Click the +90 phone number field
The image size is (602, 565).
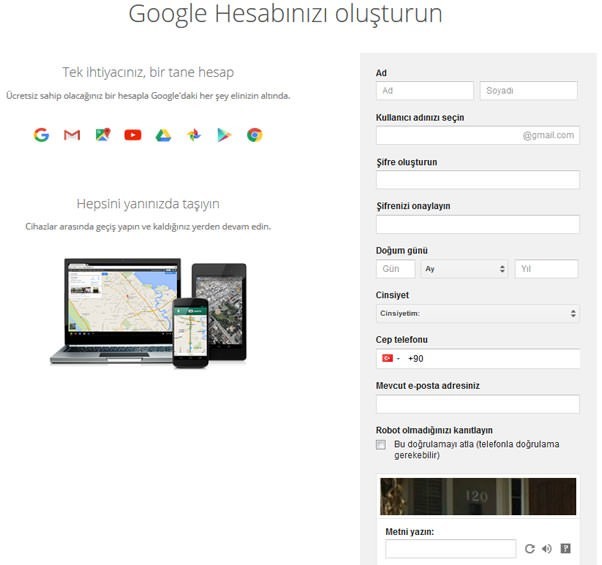[491, 358]
